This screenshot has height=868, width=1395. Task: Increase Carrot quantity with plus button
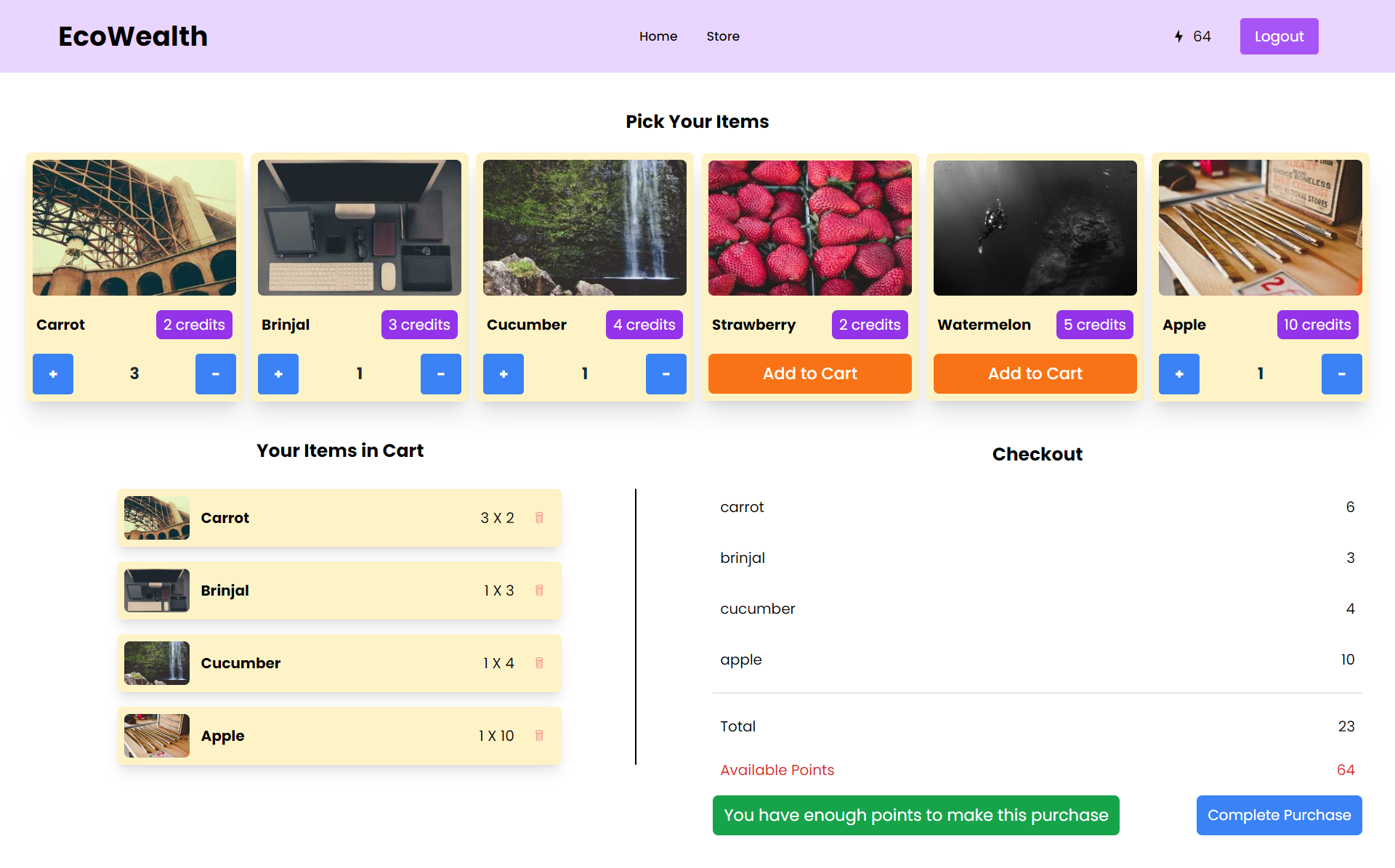(53, 374)
